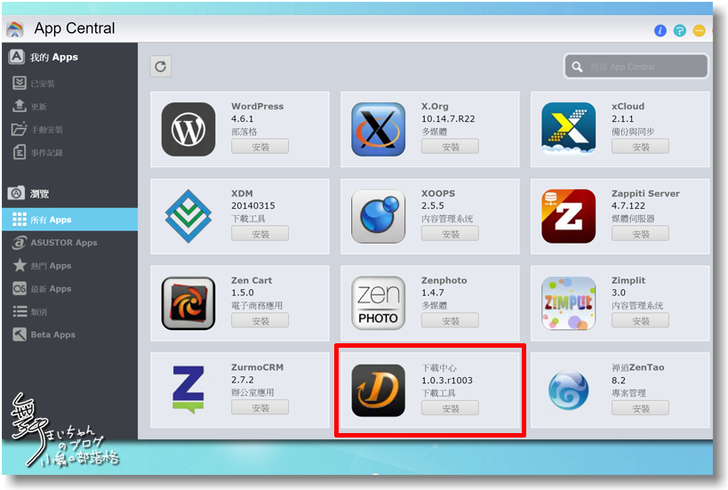Screen dimensions: 728x490
Task: Select ASUSTOR Apps in sidebar
Action: pyautogui.click(x=70, y=242)
